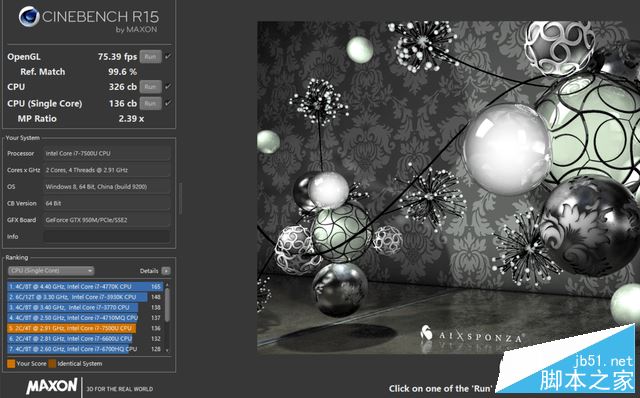The width and height of the screenshot is (640, 398).
Task: Select ranking entry Intel Core i7-4710MQ
Action: (85, 318)
